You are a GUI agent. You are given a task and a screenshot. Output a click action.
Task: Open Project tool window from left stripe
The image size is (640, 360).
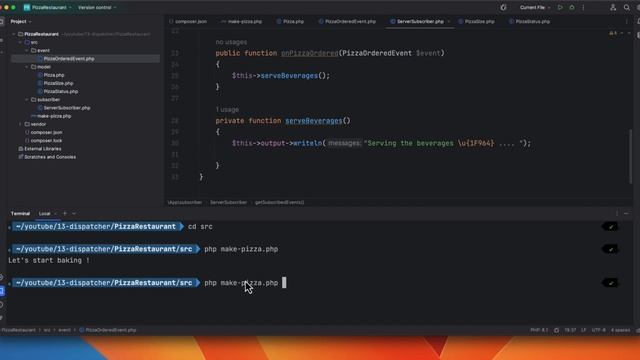click(2, 21)
